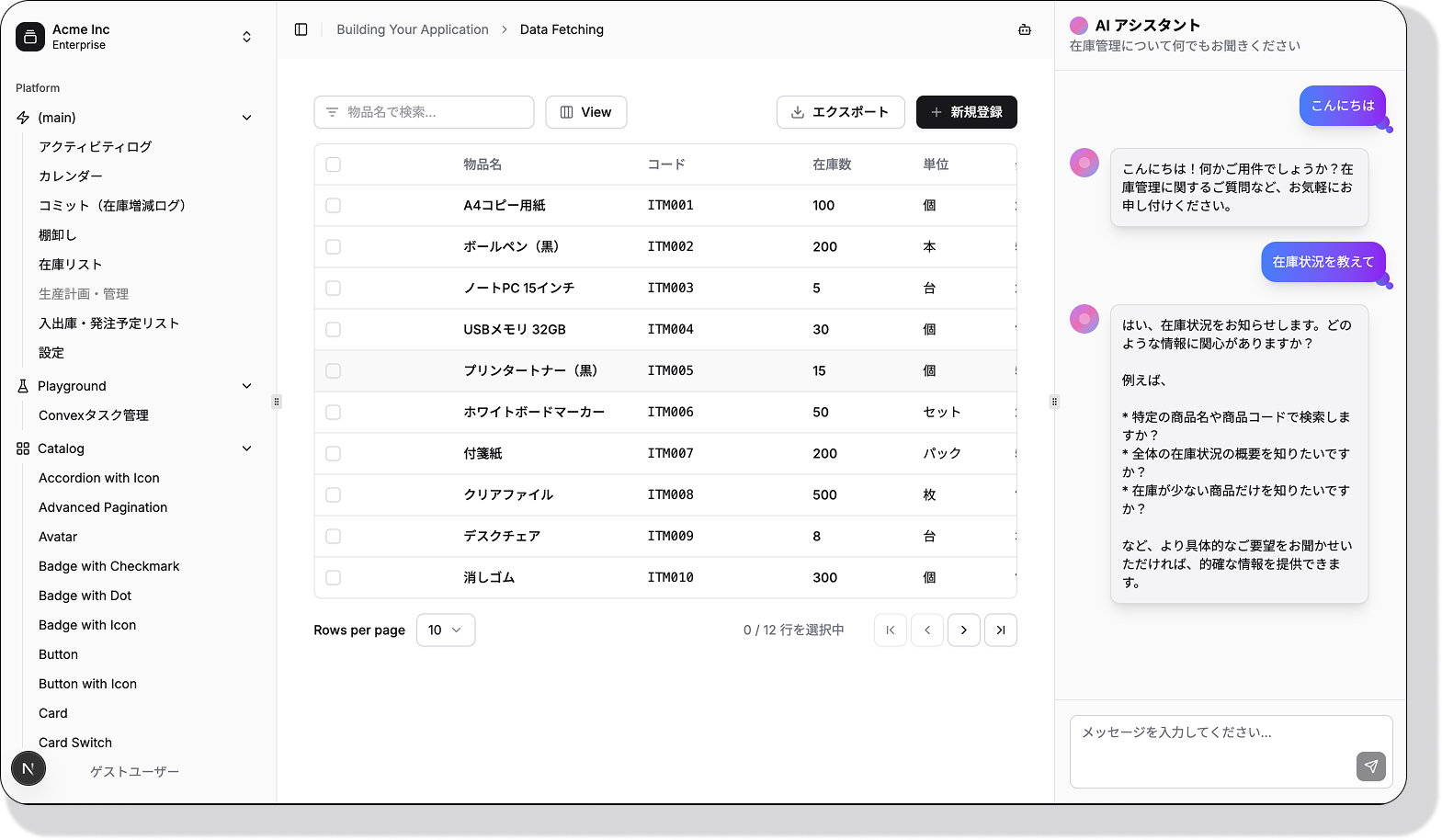Click the Playground flask icon
Viewport: 1442px width, 840px height.
[23, 386]
